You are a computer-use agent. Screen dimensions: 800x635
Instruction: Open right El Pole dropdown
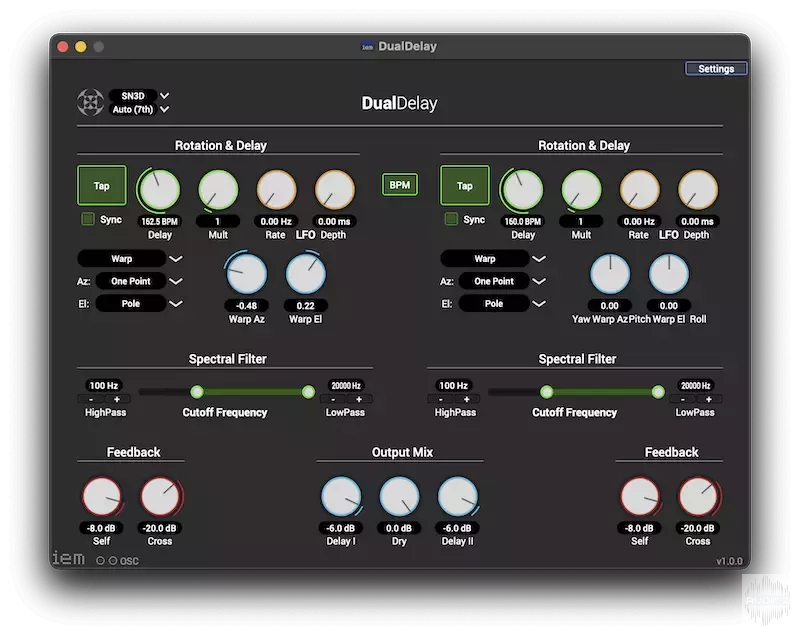pyautogui.click(x=502, y=303)
